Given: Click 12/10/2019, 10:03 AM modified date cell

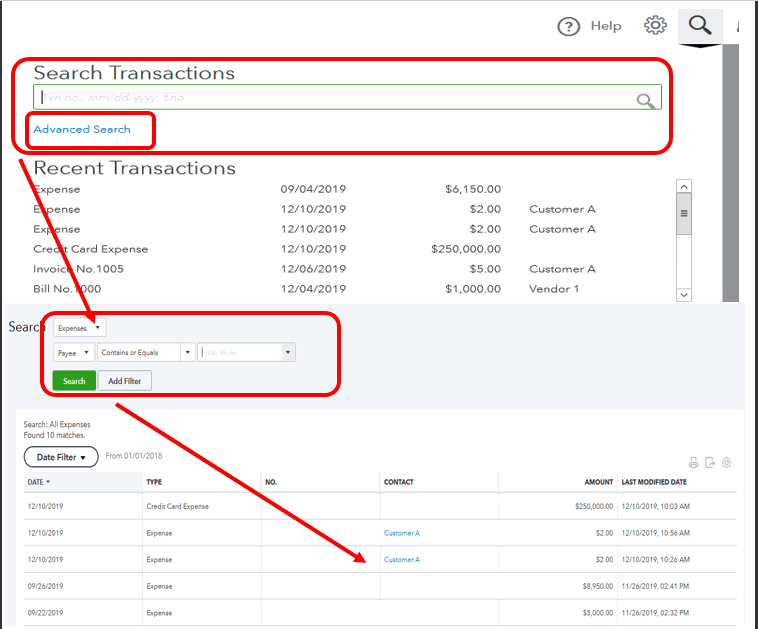Looking at the screenshot, I should point(656,506).
